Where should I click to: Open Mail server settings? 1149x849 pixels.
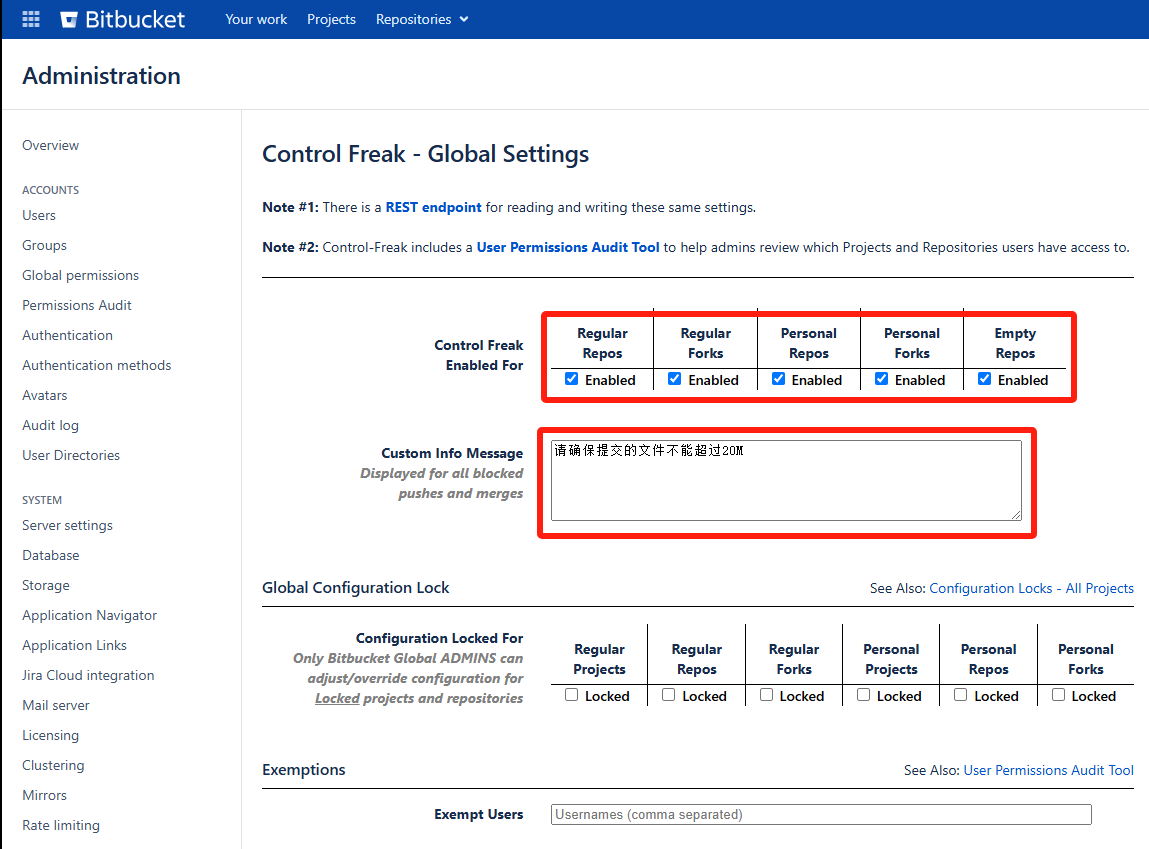click(x=56, y=705)
